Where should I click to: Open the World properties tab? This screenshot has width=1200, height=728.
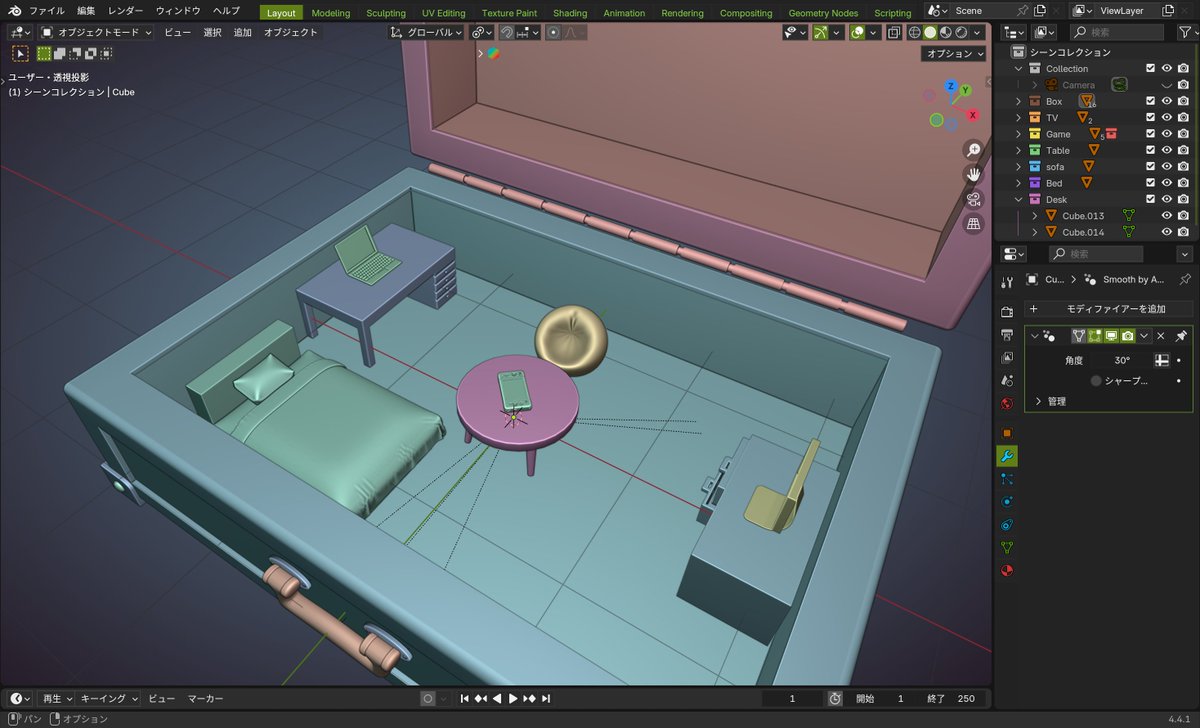pos(1007,404)
